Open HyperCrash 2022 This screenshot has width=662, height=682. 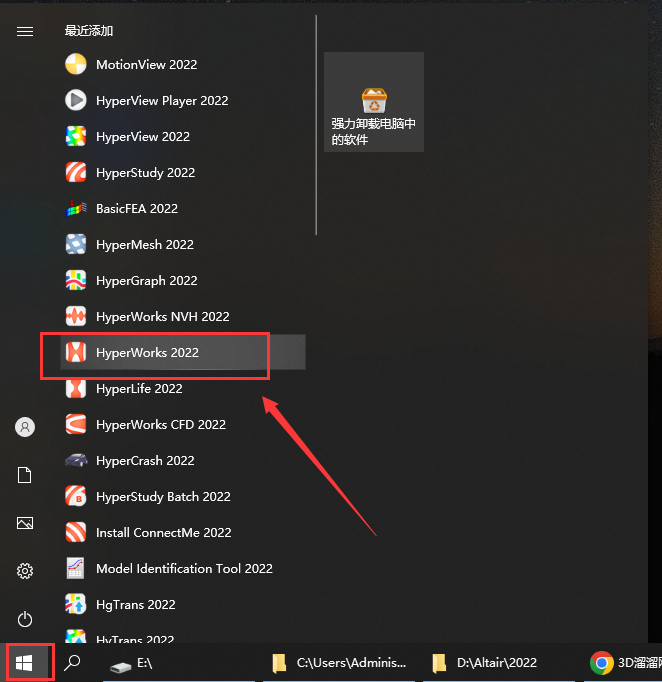(145, 461)
